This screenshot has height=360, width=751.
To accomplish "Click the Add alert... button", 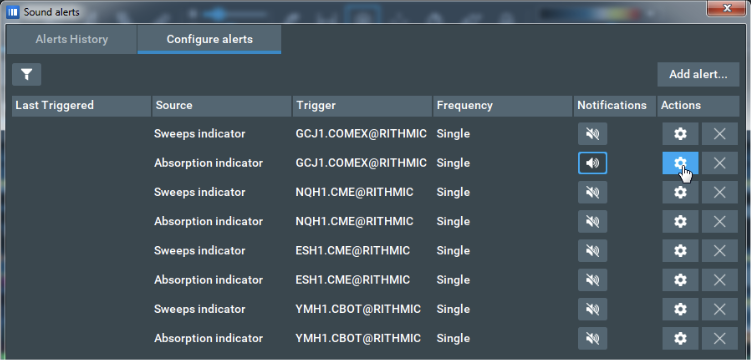I will [698, 74].
